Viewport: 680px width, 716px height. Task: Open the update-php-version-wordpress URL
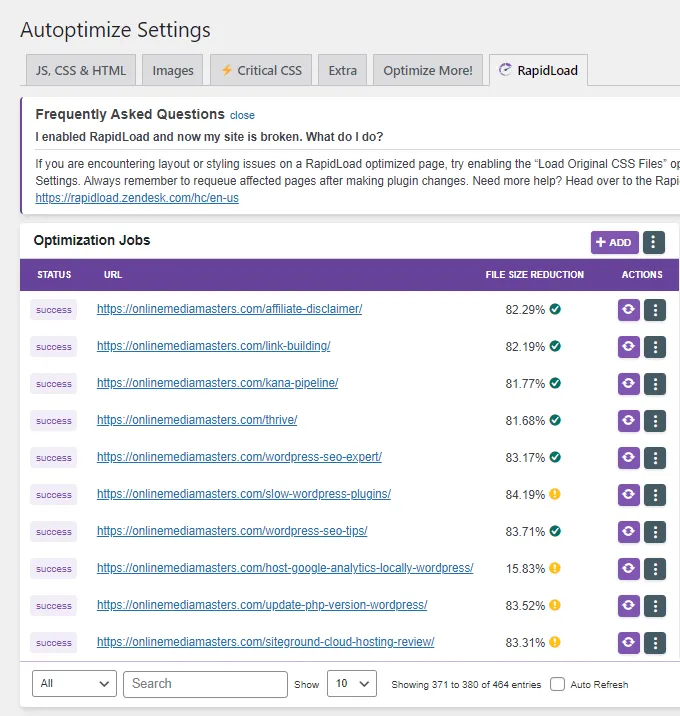[262, 605]
